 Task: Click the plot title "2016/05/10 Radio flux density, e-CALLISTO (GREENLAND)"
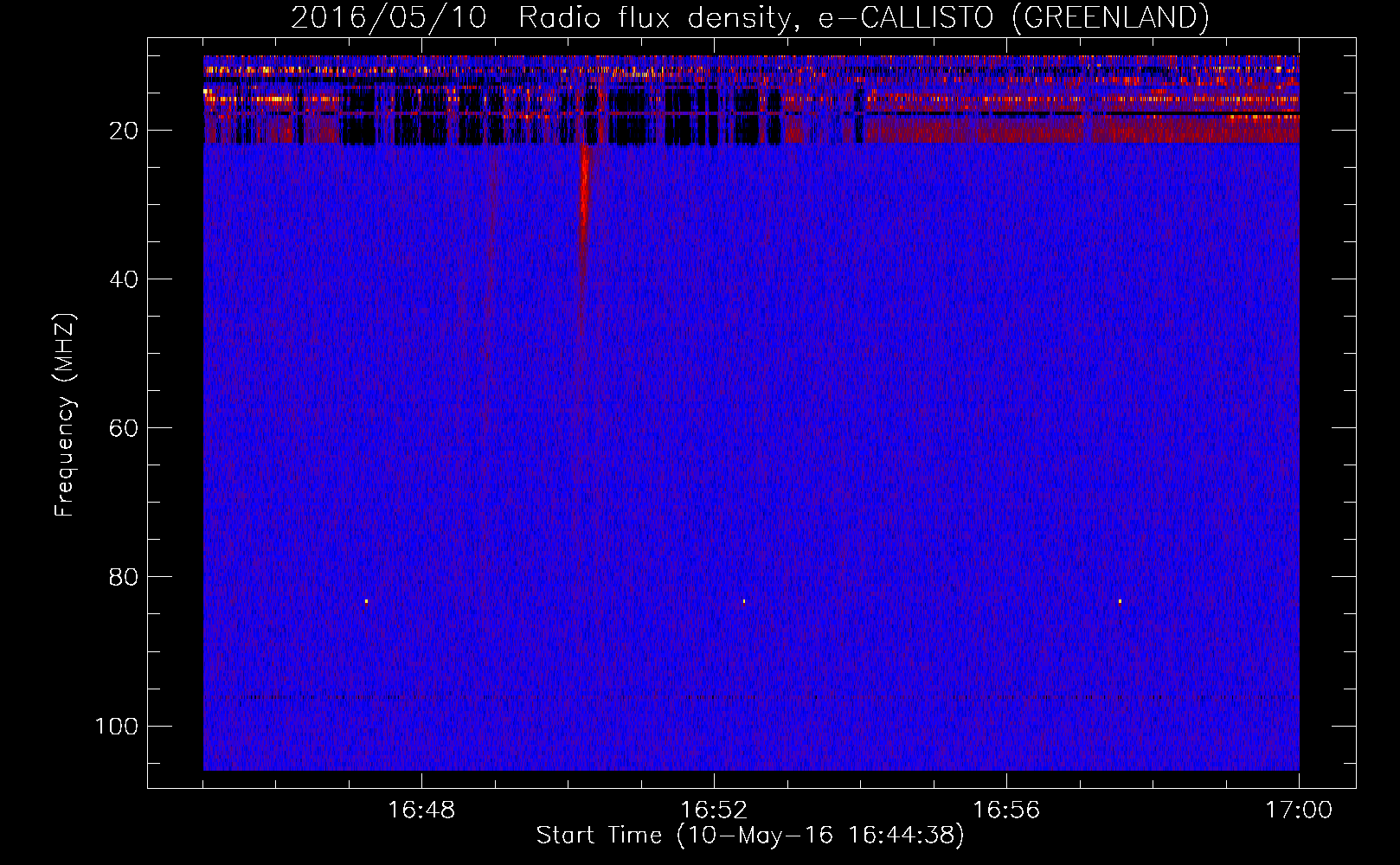pyautogui.click(x=749, y=17)
